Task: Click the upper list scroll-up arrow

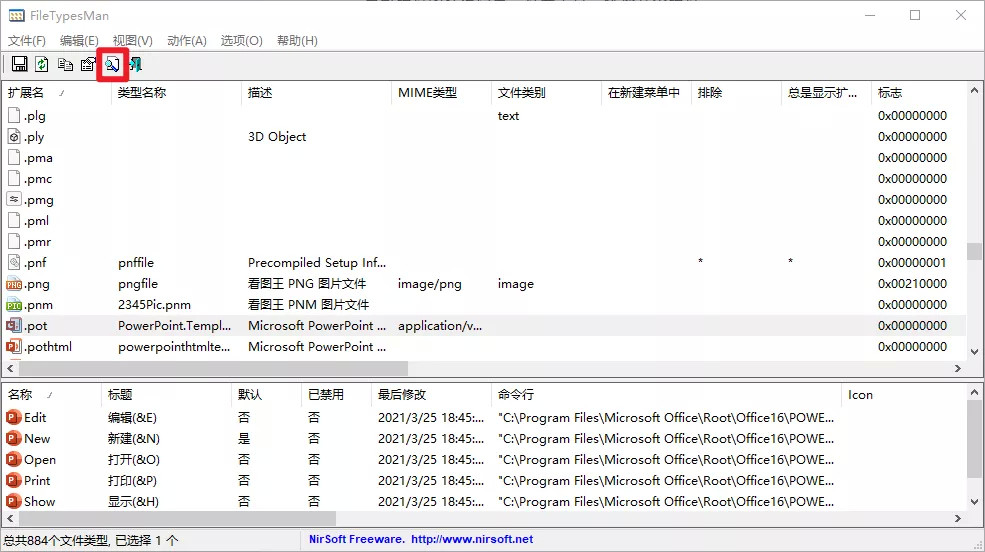Action: 974,90
